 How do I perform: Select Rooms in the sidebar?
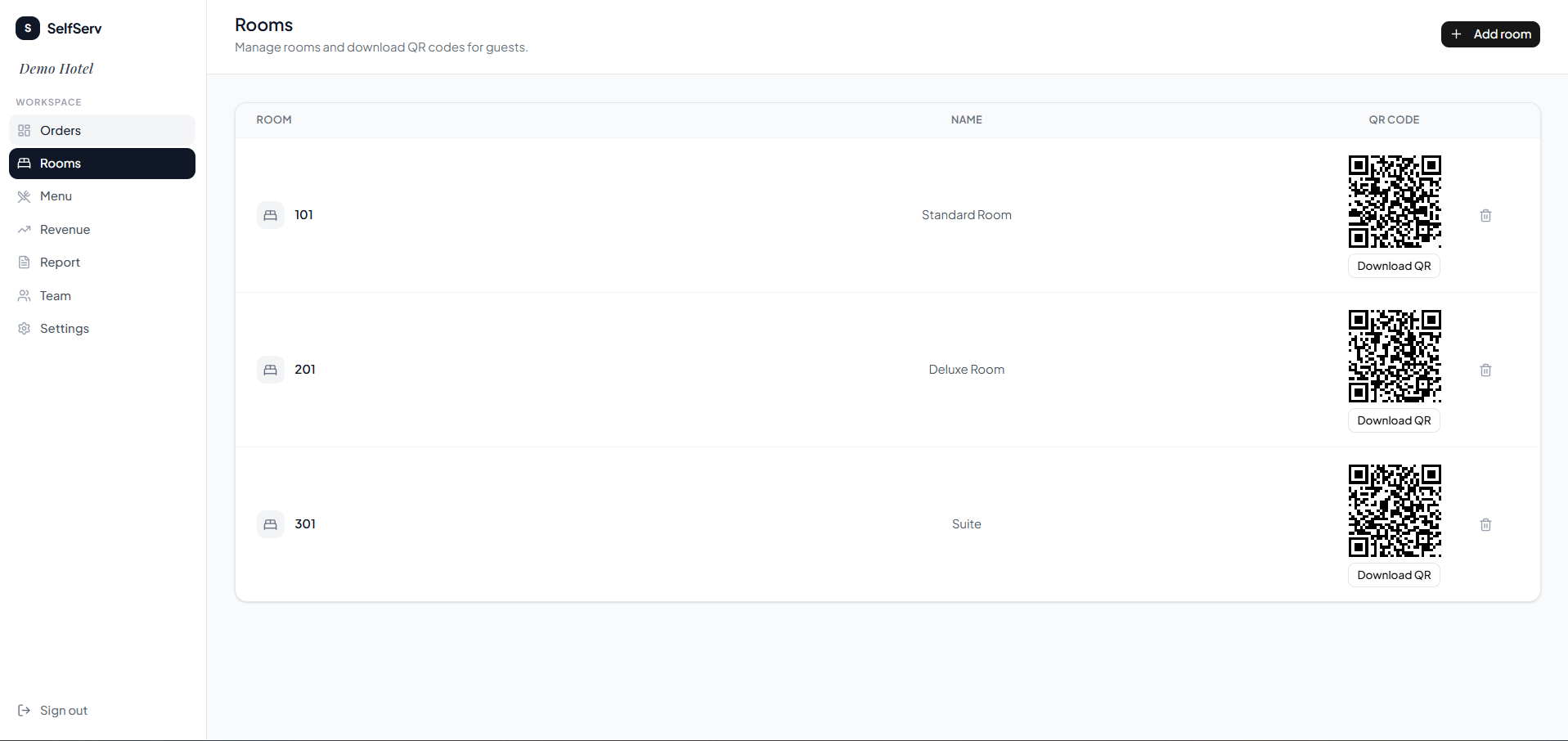(102, 164)
